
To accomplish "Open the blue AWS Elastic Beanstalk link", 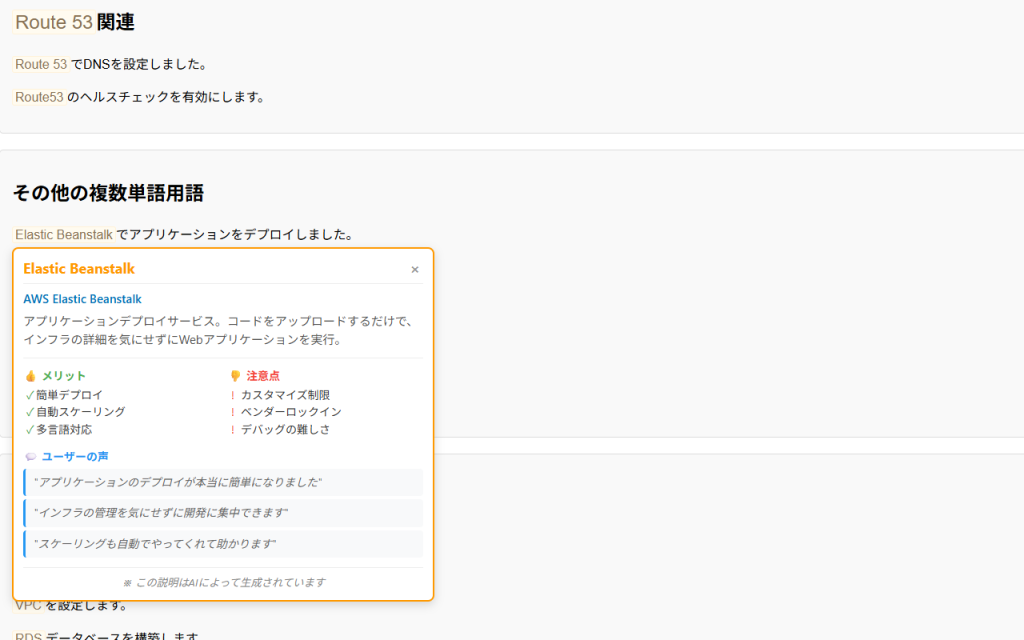I will (82, 299).
